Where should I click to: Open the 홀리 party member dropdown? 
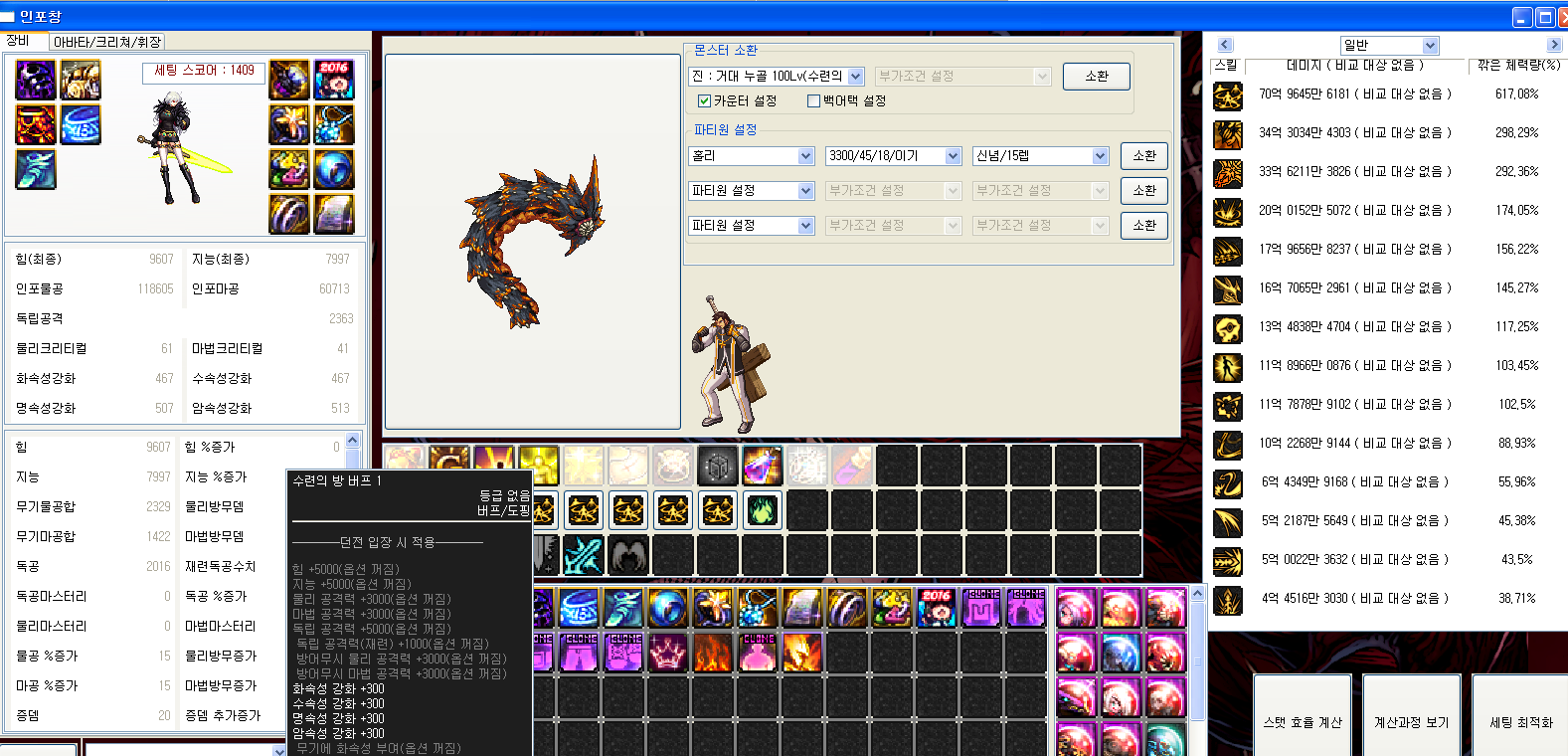[752, 156]
